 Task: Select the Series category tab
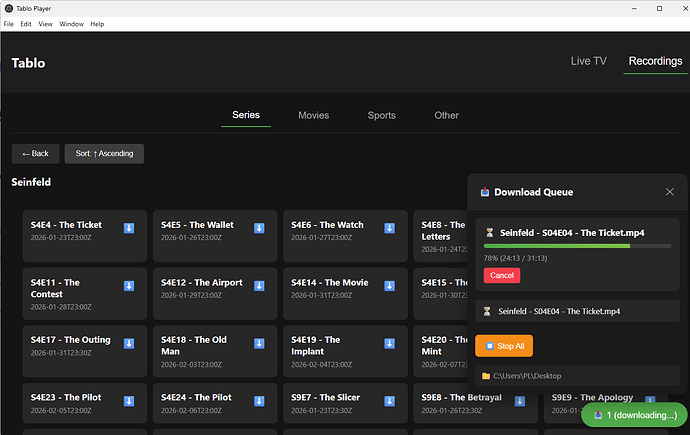(246, 115)
